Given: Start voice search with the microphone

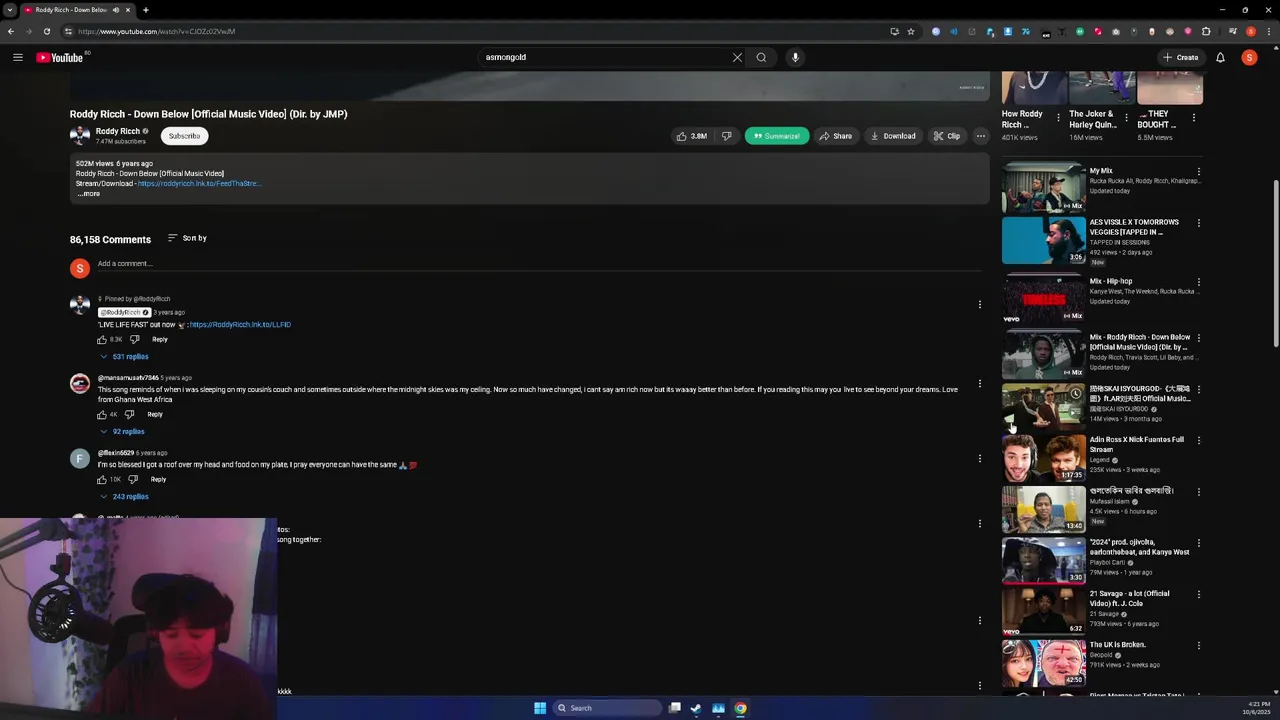Looking at the screenshot, I should pyautogui.click(x=795, y=57).
